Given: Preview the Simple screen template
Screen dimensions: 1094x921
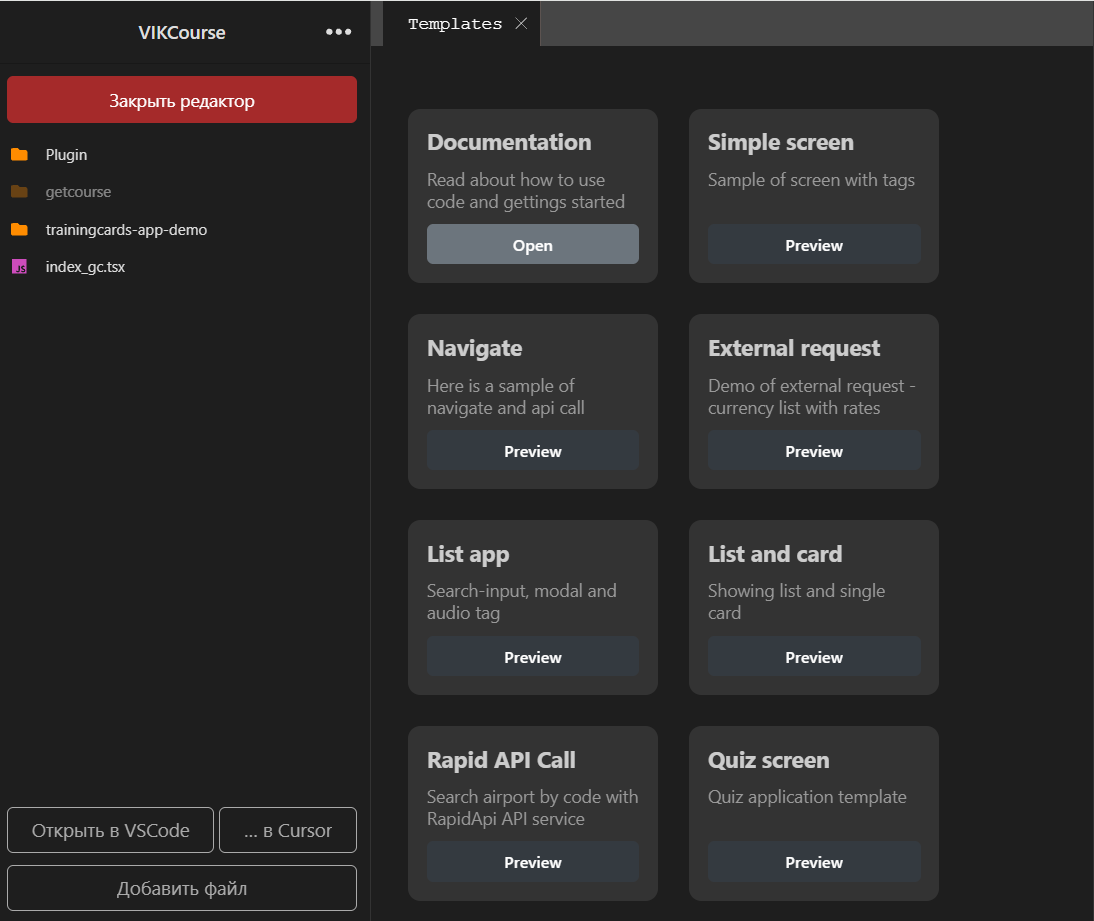Looking at the screenshot, I should click(x=813, y=245).
